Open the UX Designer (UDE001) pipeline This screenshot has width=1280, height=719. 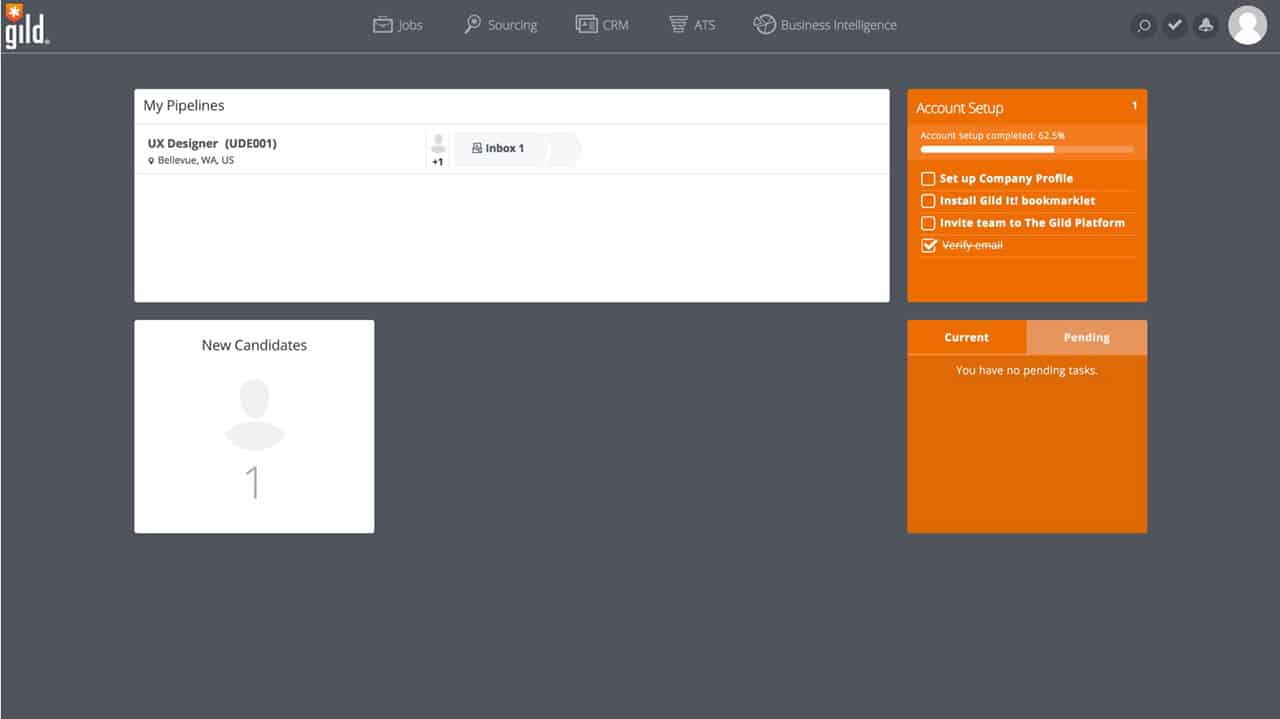(x=212, y=144)
